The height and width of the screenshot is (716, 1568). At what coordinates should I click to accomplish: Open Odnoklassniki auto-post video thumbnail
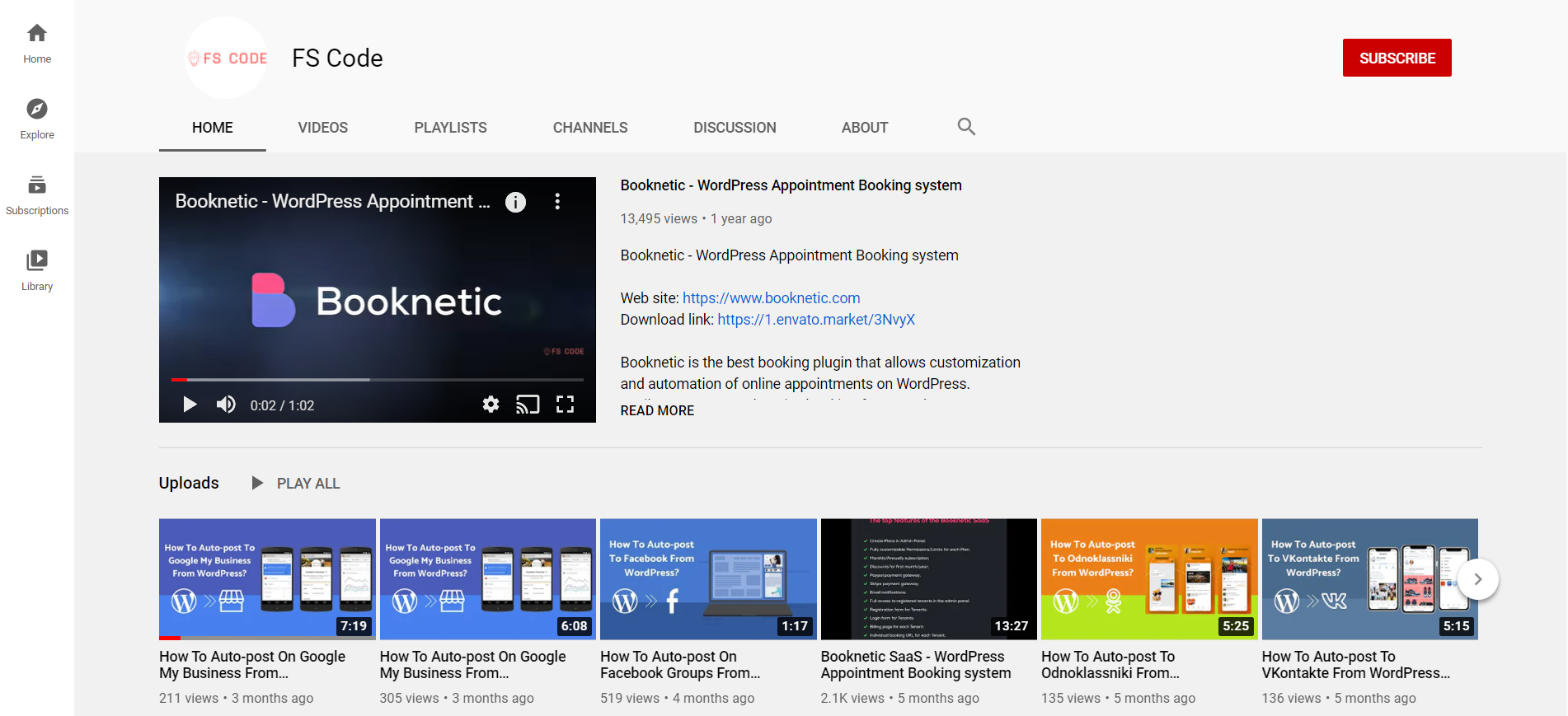point(1149,579)
